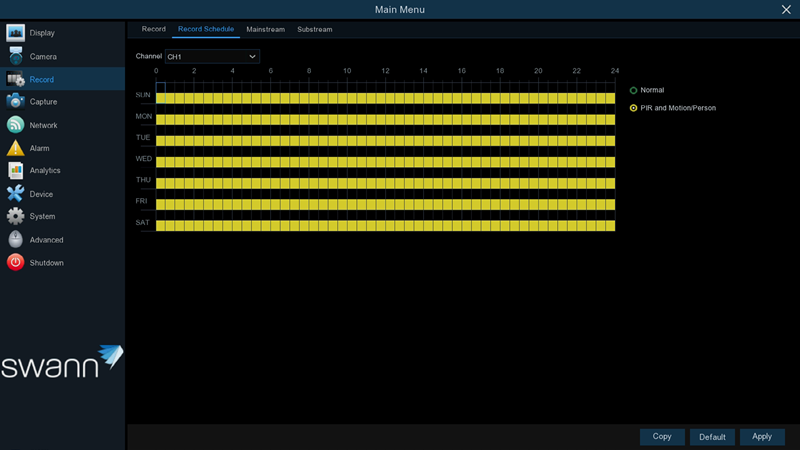Screen dimensions: 800x450
Task: Open the Record tab
Action: click(x=153, y=30)
